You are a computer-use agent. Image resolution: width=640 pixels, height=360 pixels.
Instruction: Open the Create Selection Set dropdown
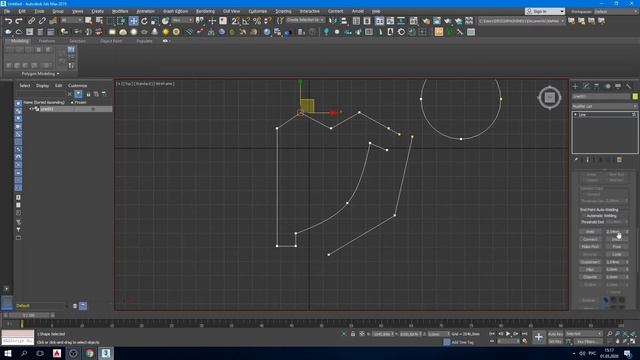[x=305, y=20]
